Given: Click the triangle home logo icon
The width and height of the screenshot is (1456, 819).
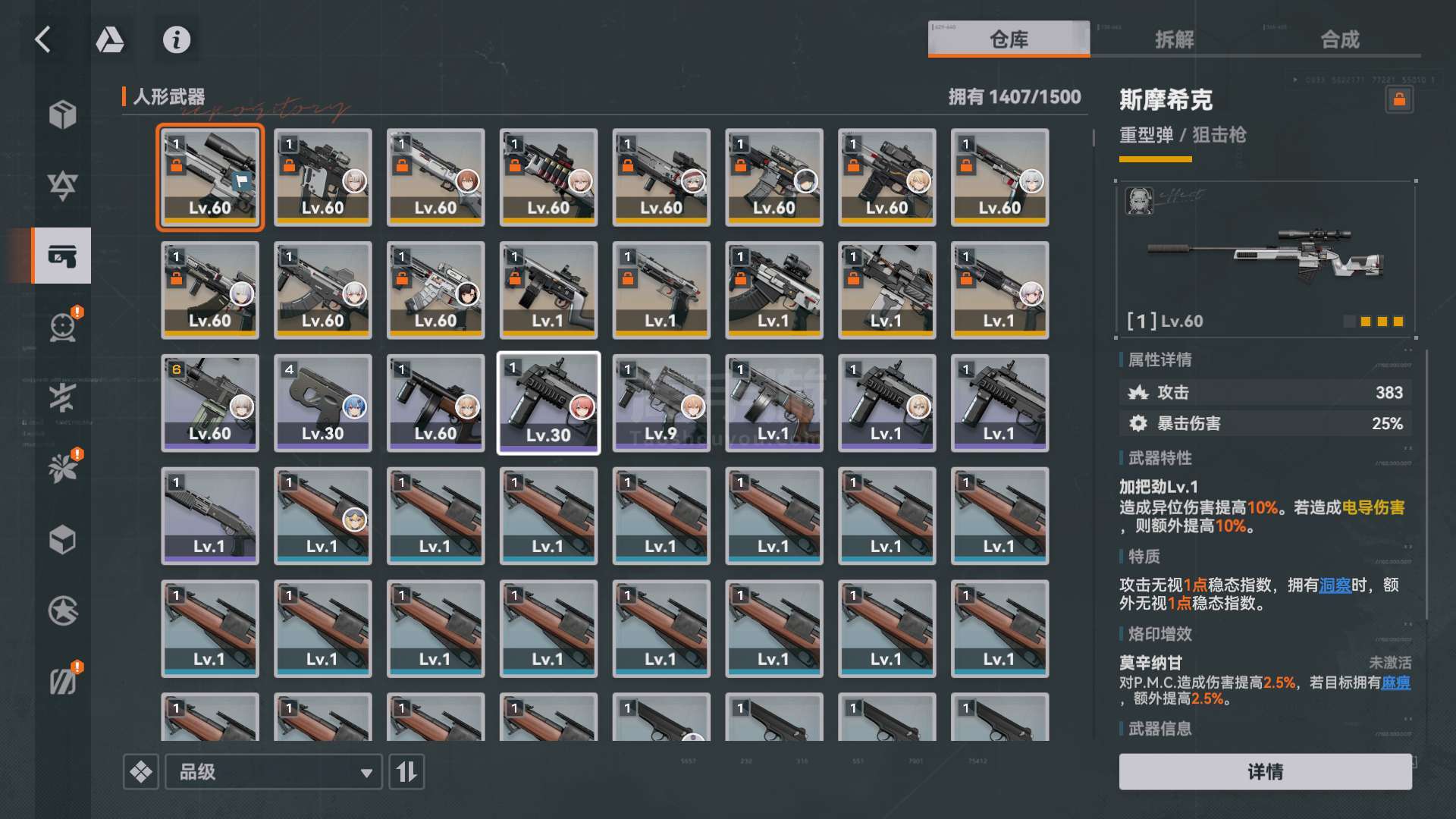Looking at the screenshot, I should [x=110, y=39].
